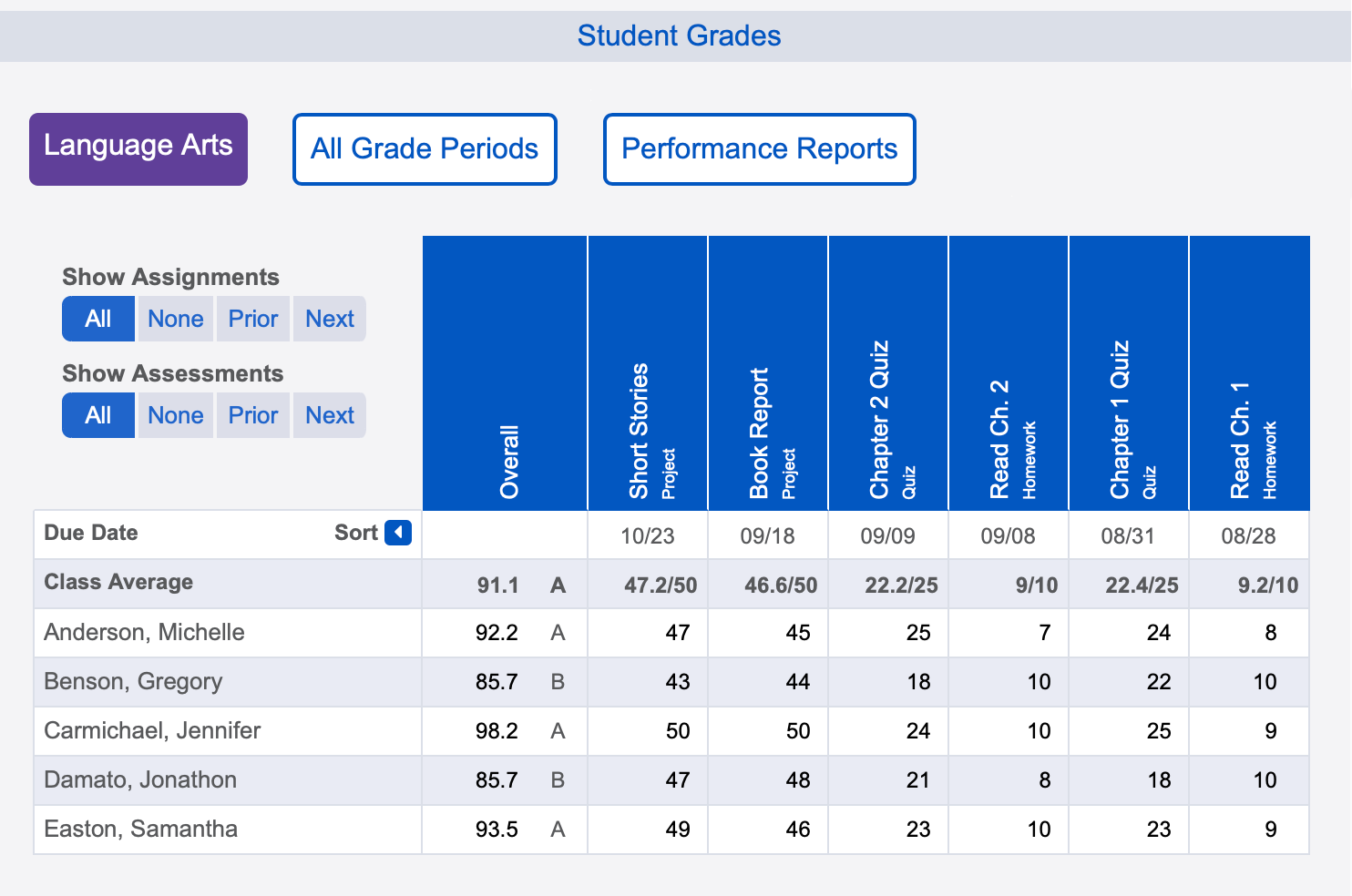Viewport: 1352px width, 896px height.
Task: Open the All Grade Periods selector
Action: coord(425,148)
